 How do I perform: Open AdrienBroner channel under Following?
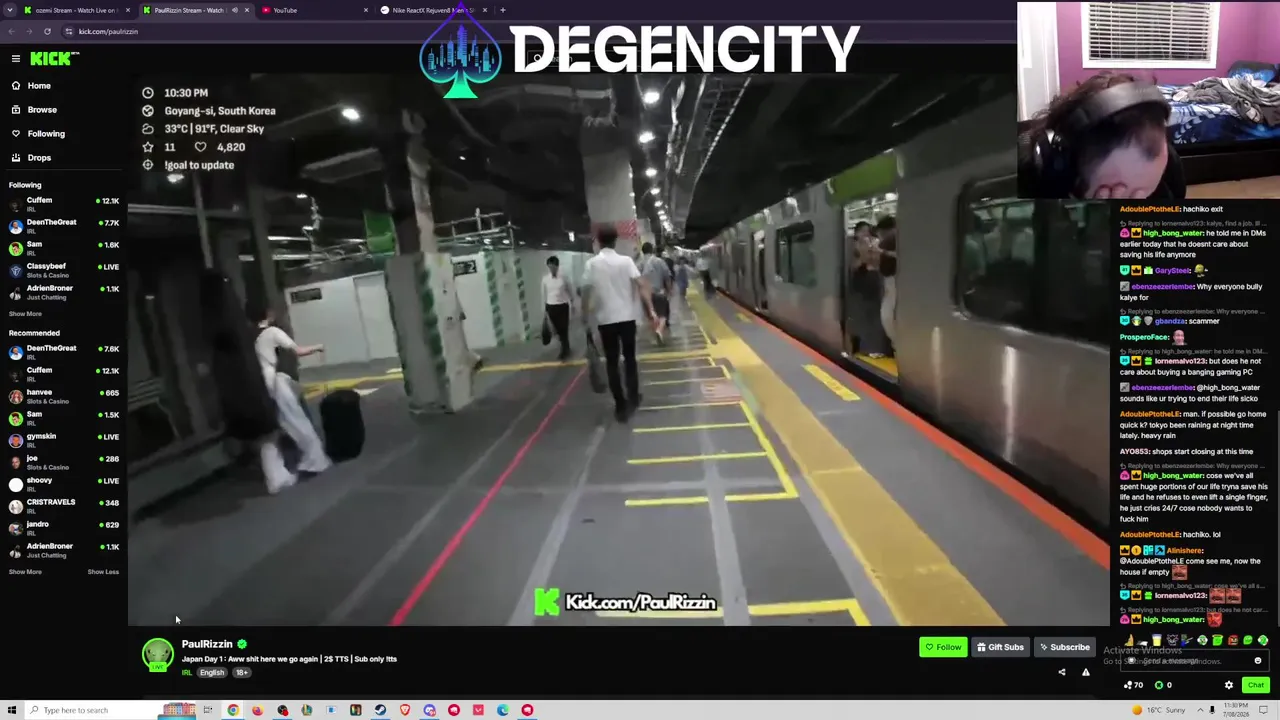[63, 292]
